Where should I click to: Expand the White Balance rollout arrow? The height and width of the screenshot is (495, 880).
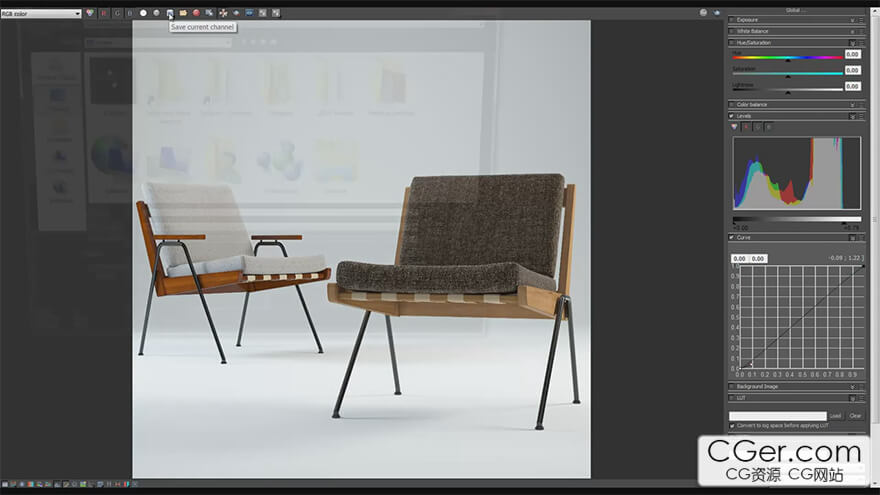(852, 31)
